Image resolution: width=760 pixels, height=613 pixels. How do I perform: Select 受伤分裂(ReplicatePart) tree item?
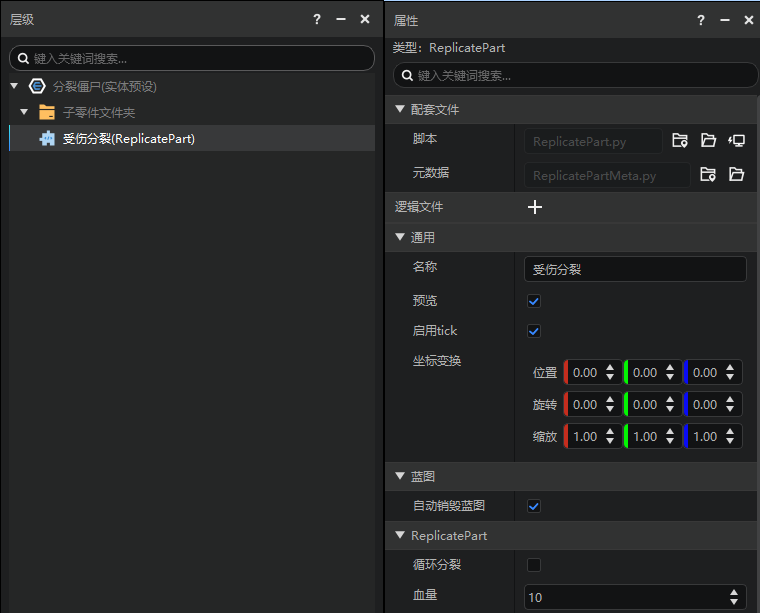(192, 139)
